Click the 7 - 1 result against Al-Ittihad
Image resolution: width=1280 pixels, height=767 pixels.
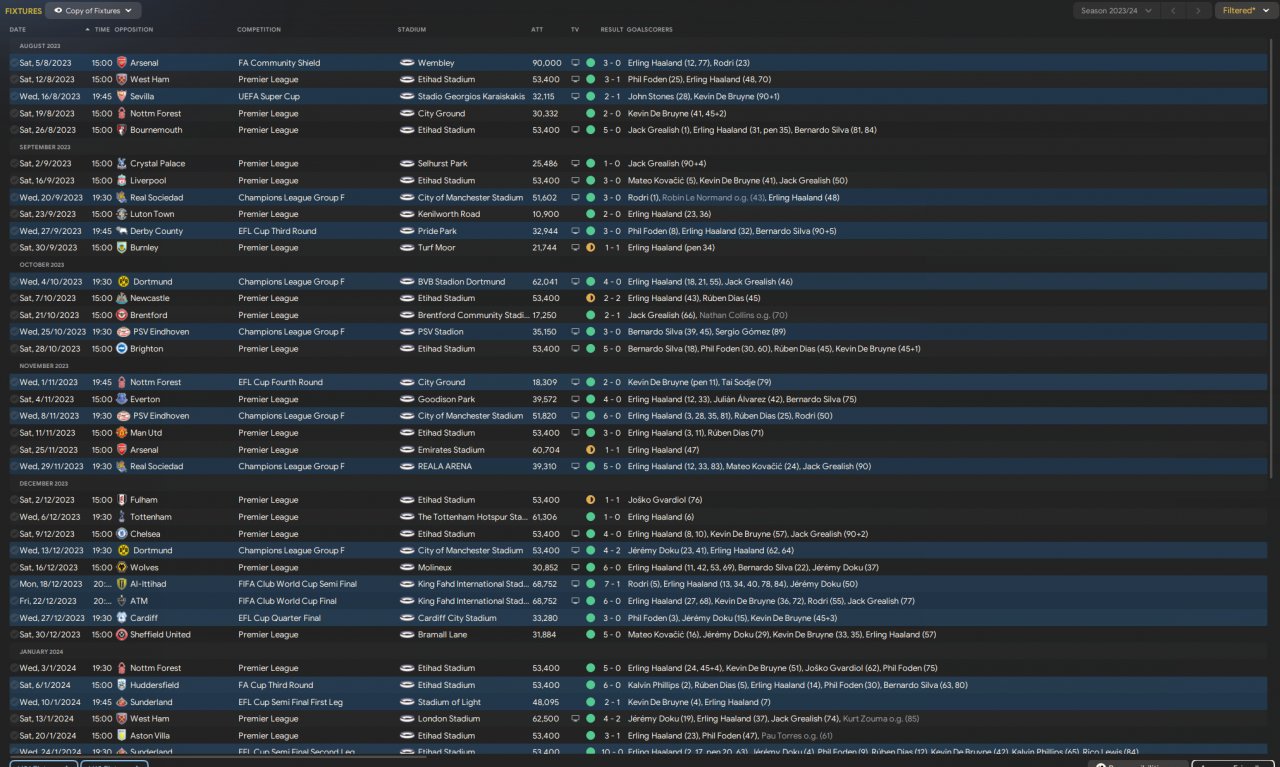click(612, 584)
